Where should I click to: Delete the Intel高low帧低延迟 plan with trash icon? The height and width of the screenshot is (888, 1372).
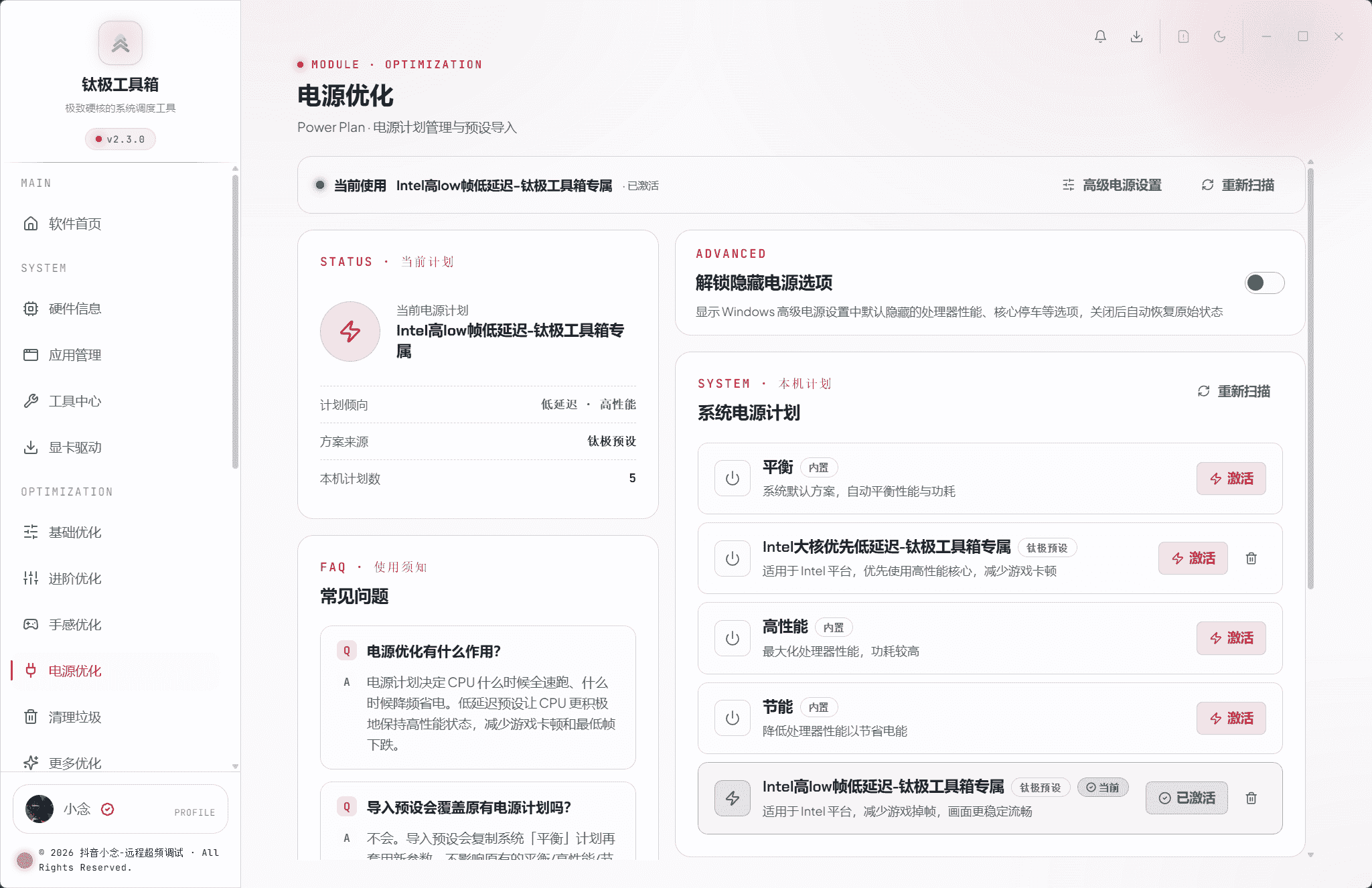1251,798
